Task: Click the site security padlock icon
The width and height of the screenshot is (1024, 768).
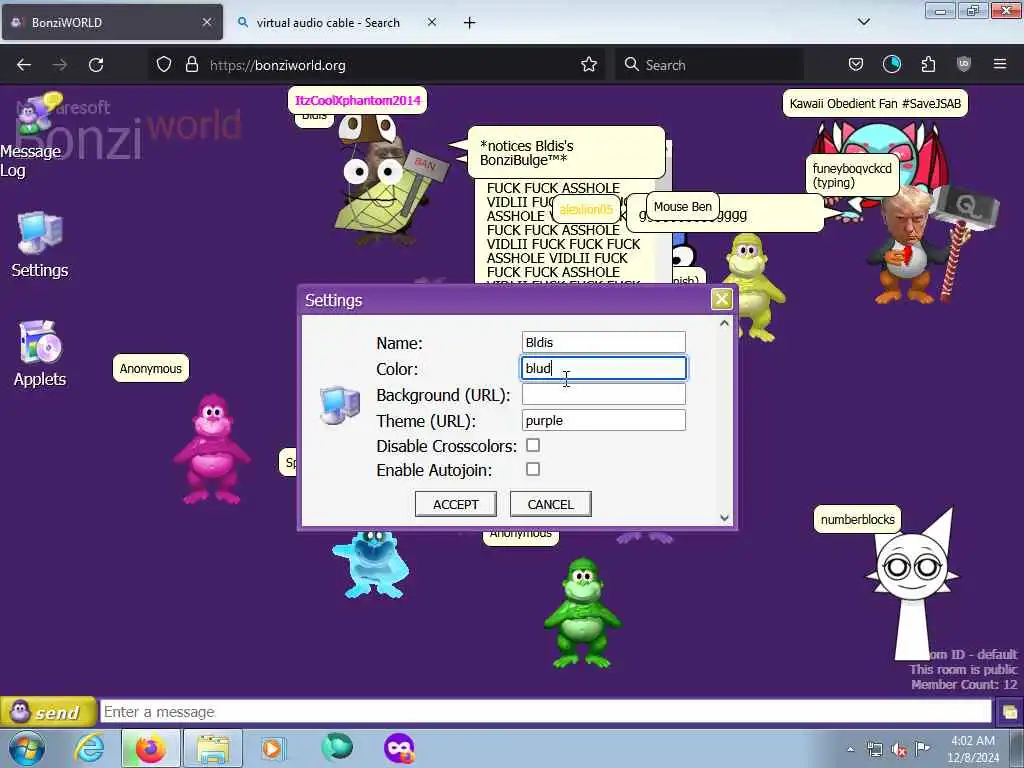Action: 191,64
